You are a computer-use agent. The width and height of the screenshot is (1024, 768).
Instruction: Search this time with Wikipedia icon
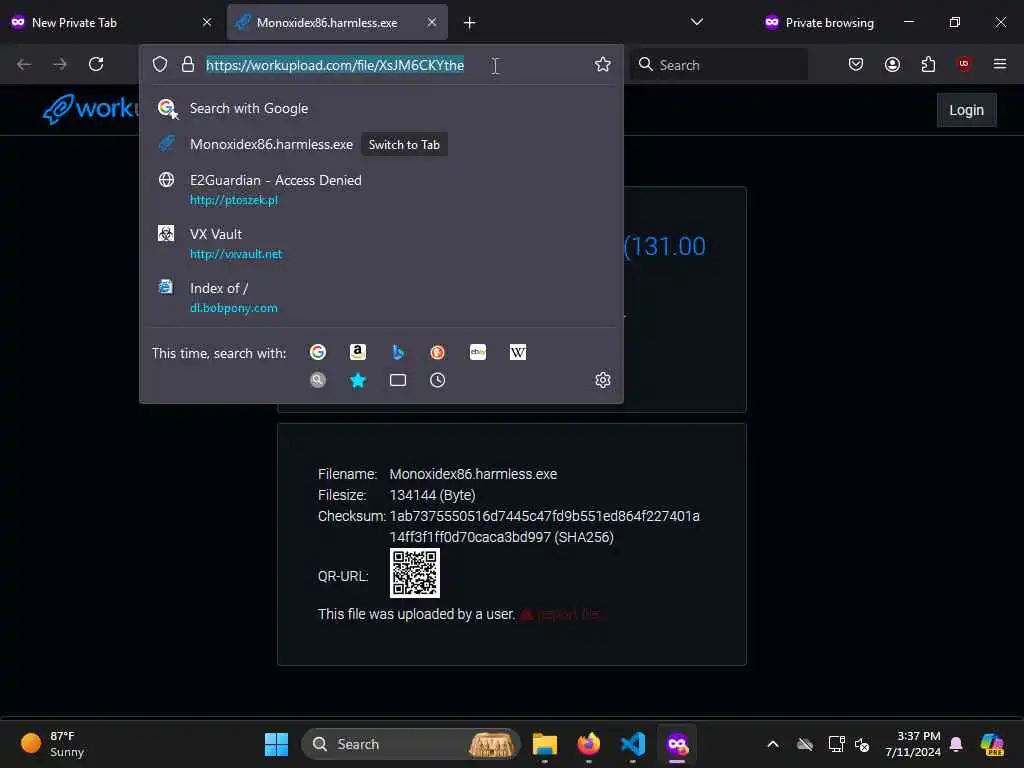(x=518, y=352)
